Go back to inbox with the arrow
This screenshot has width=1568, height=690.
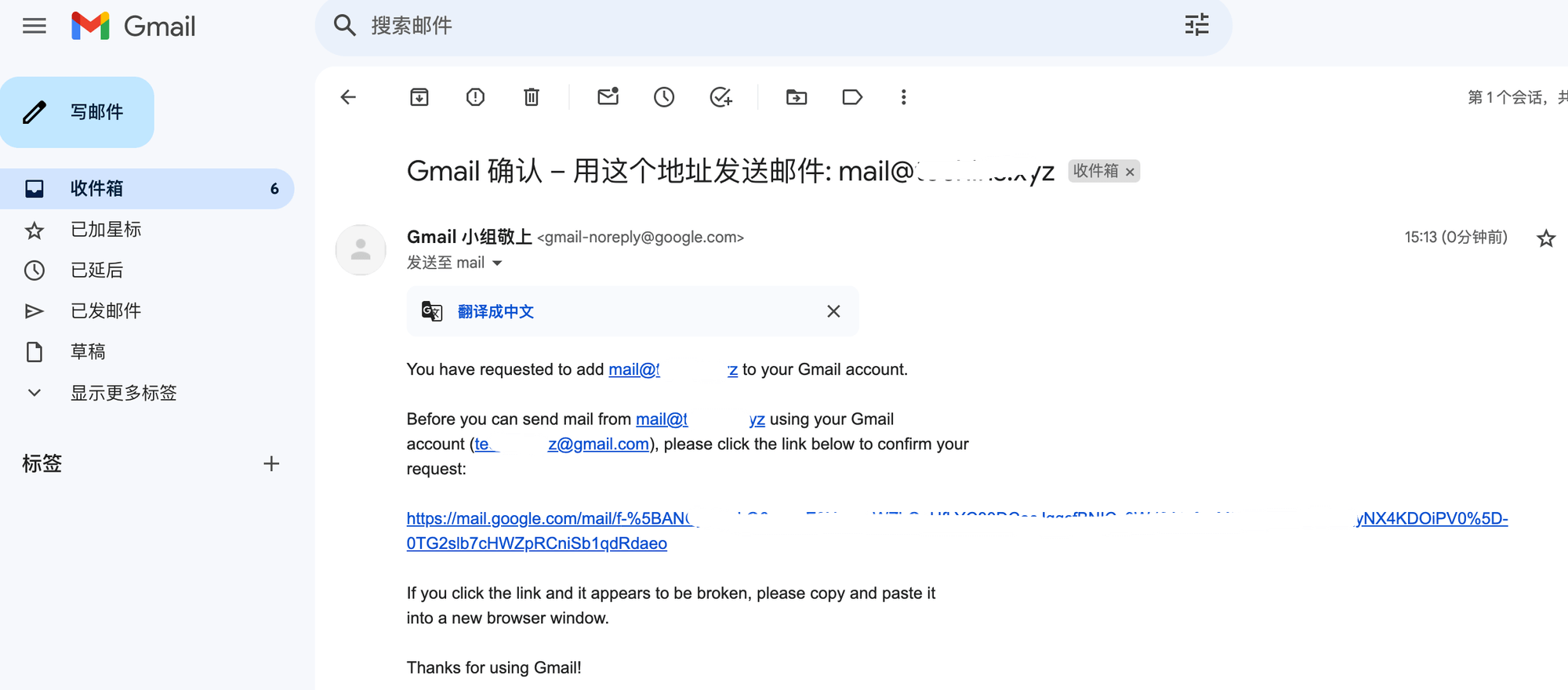click(x=348, y=97)
